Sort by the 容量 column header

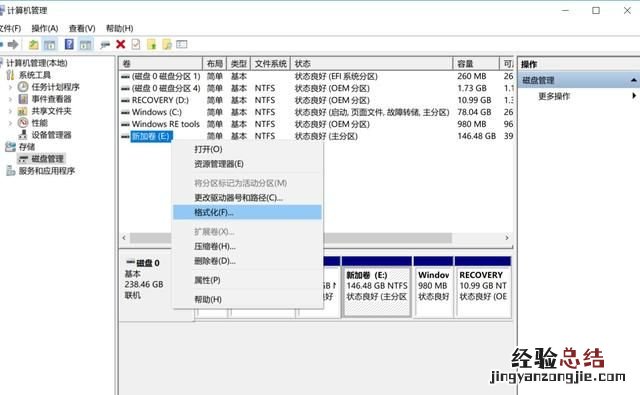pyautogui.click(x=476, y=64)
